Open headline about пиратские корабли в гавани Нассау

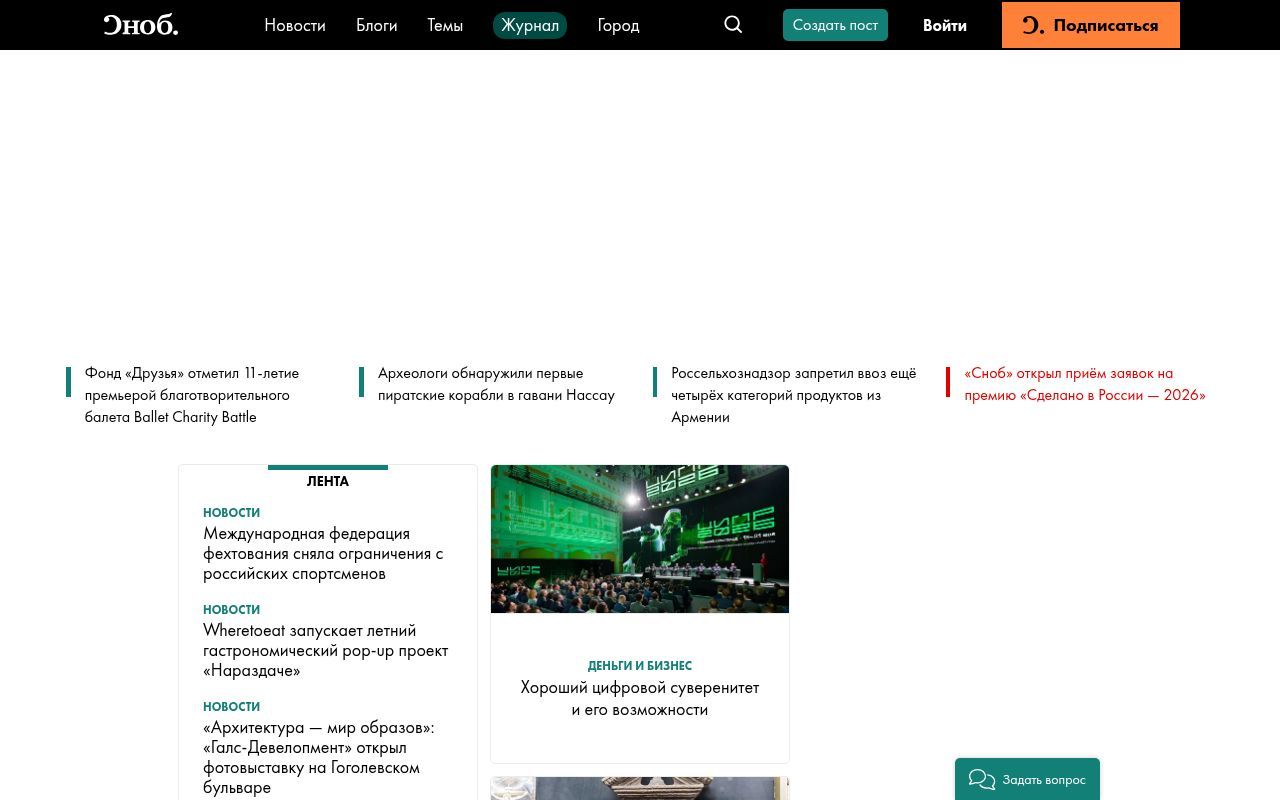coord(496,384)
